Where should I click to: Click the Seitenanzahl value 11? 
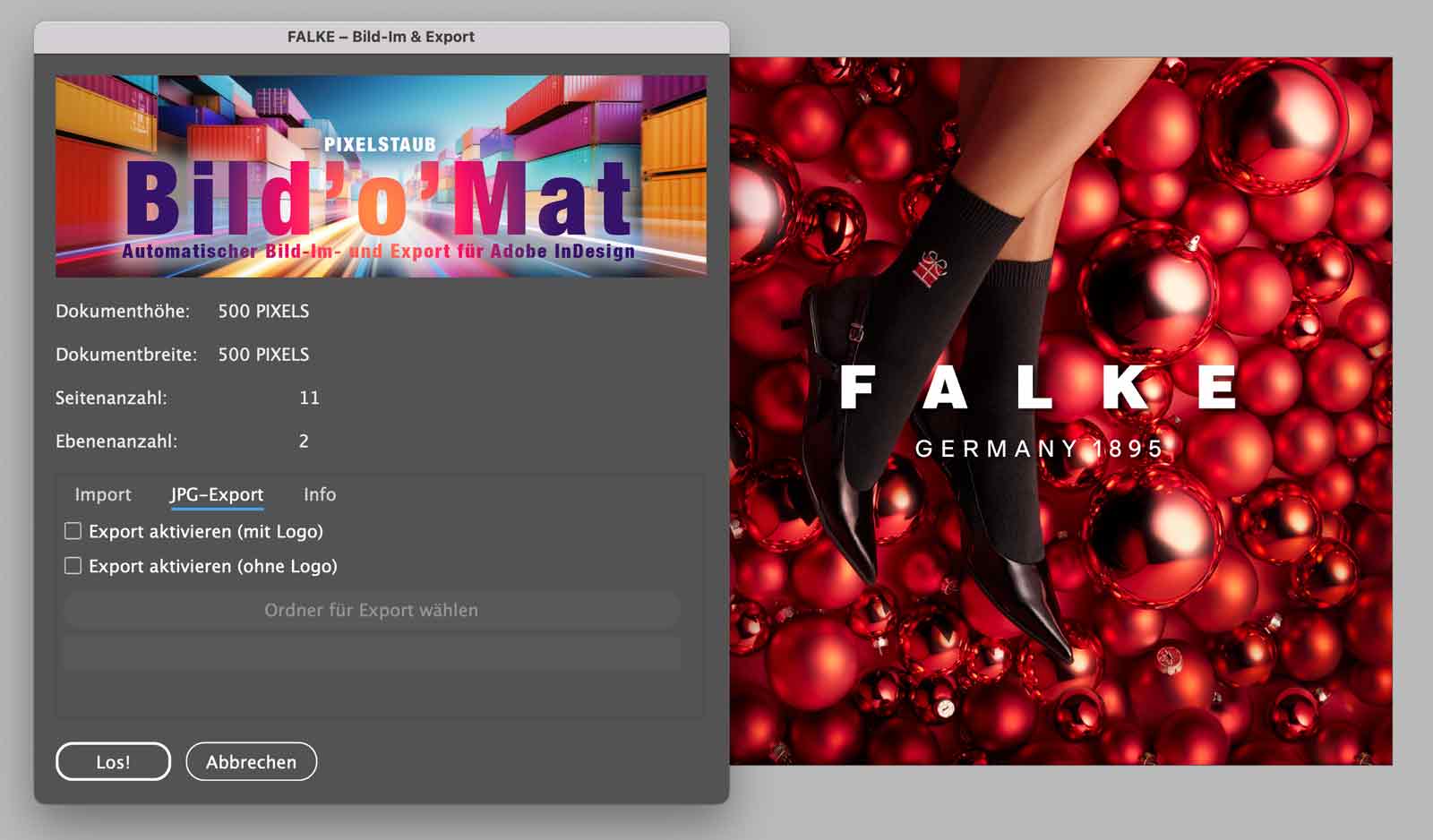[309, 398]
